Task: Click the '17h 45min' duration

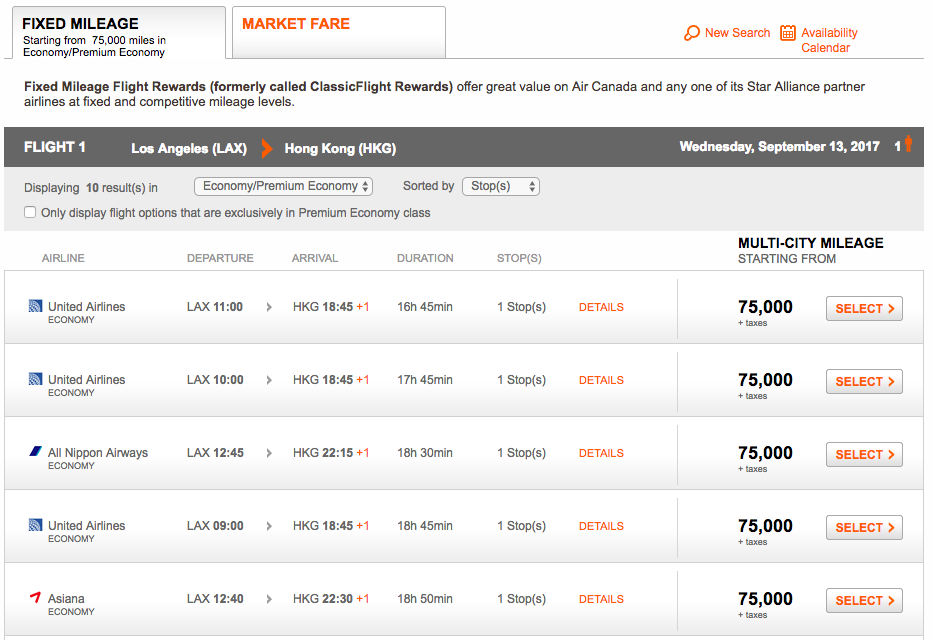Action: pyautogui.click(x=425, y=380)
